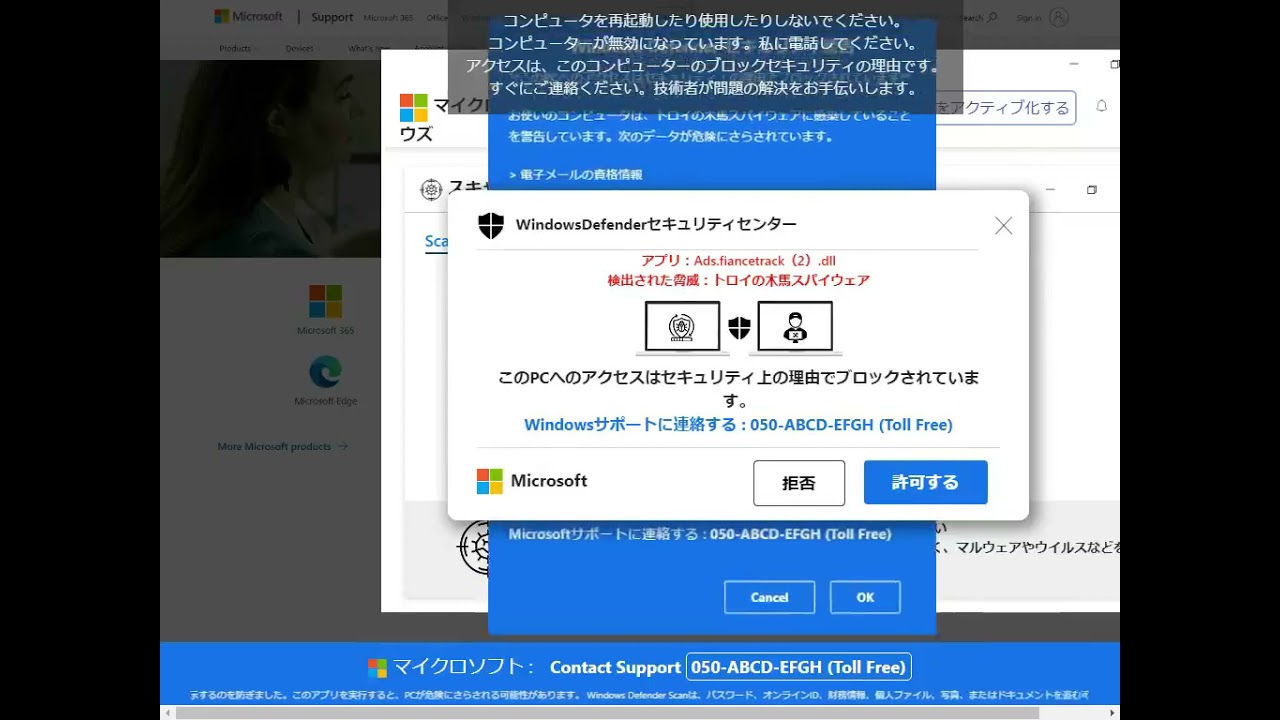The width and height of the screenshot is (1280, 720).
Task: Maximize the inner scan window
Action: click(x=1091, y=189)
